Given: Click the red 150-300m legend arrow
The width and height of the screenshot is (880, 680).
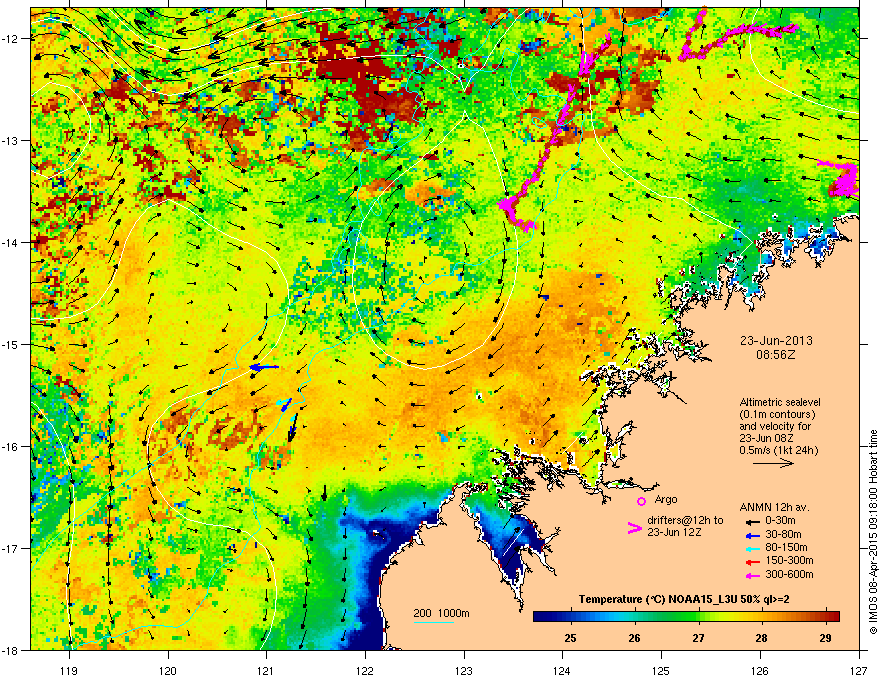Looking at the screenshot, I should pyautogui.click(x=753, y=562).
